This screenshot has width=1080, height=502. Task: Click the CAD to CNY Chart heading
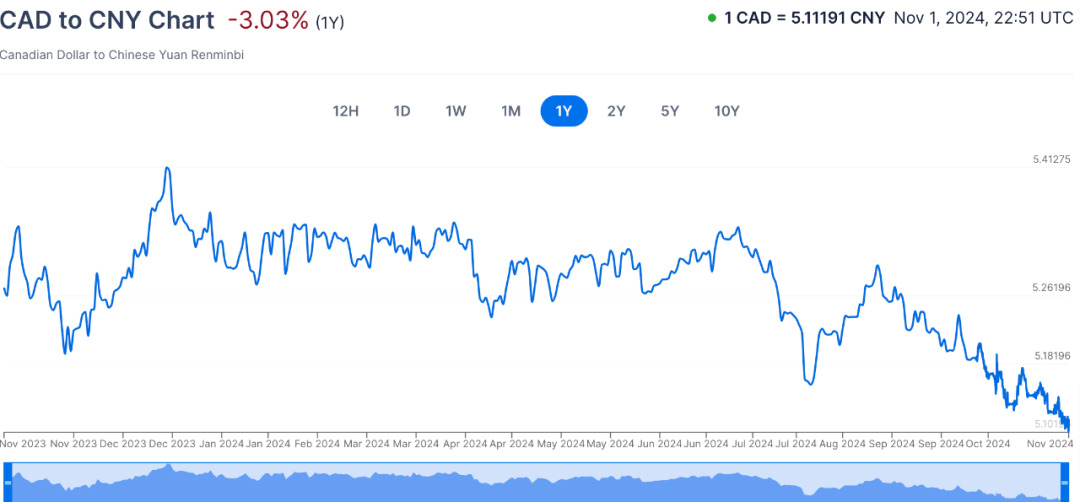pyautogui.click(x=107, y=20)
